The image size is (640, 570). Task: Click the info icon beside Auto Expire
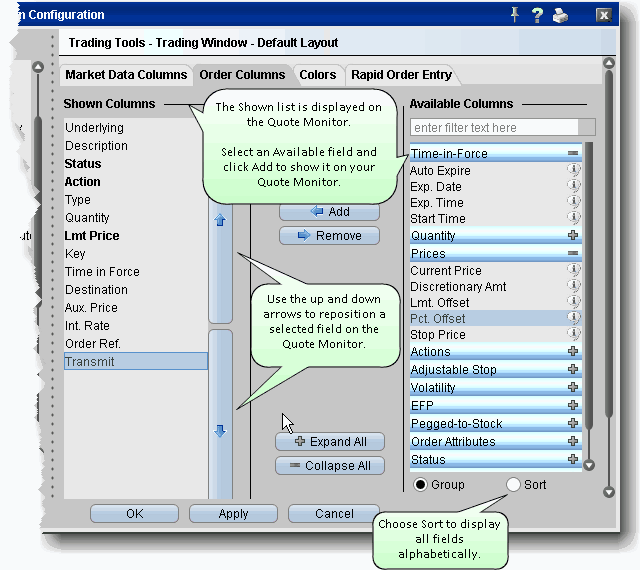coord(574,170)
